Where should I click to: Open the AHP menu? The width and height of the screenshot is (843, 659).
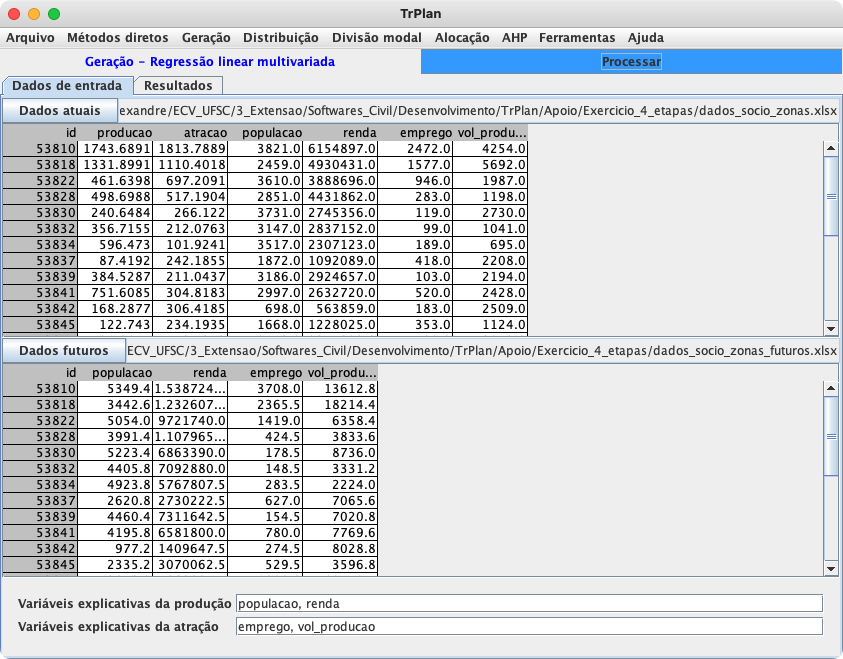515,38
